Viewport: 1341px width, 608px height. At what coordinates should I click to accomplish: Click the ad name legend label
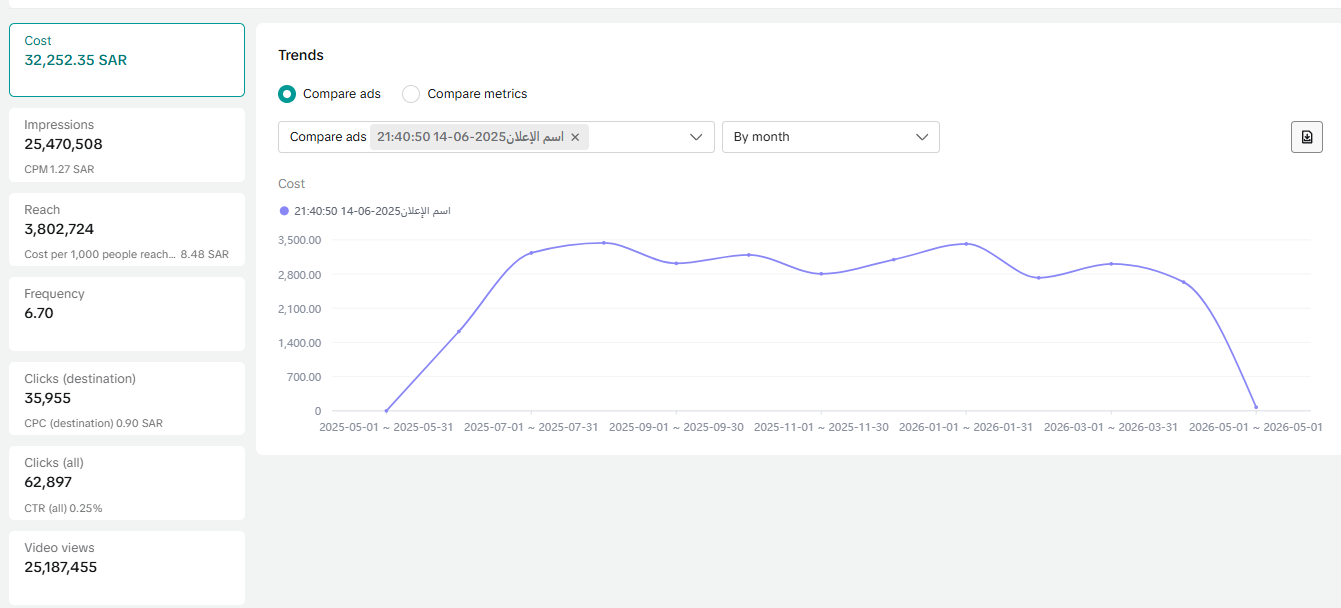coord(372,211)
